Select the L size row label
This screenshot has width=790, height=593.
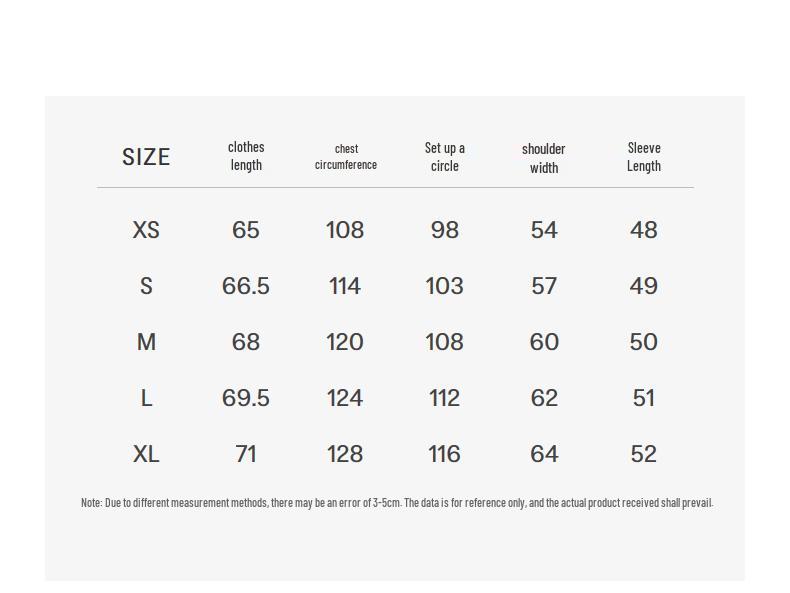coord(146,398)
